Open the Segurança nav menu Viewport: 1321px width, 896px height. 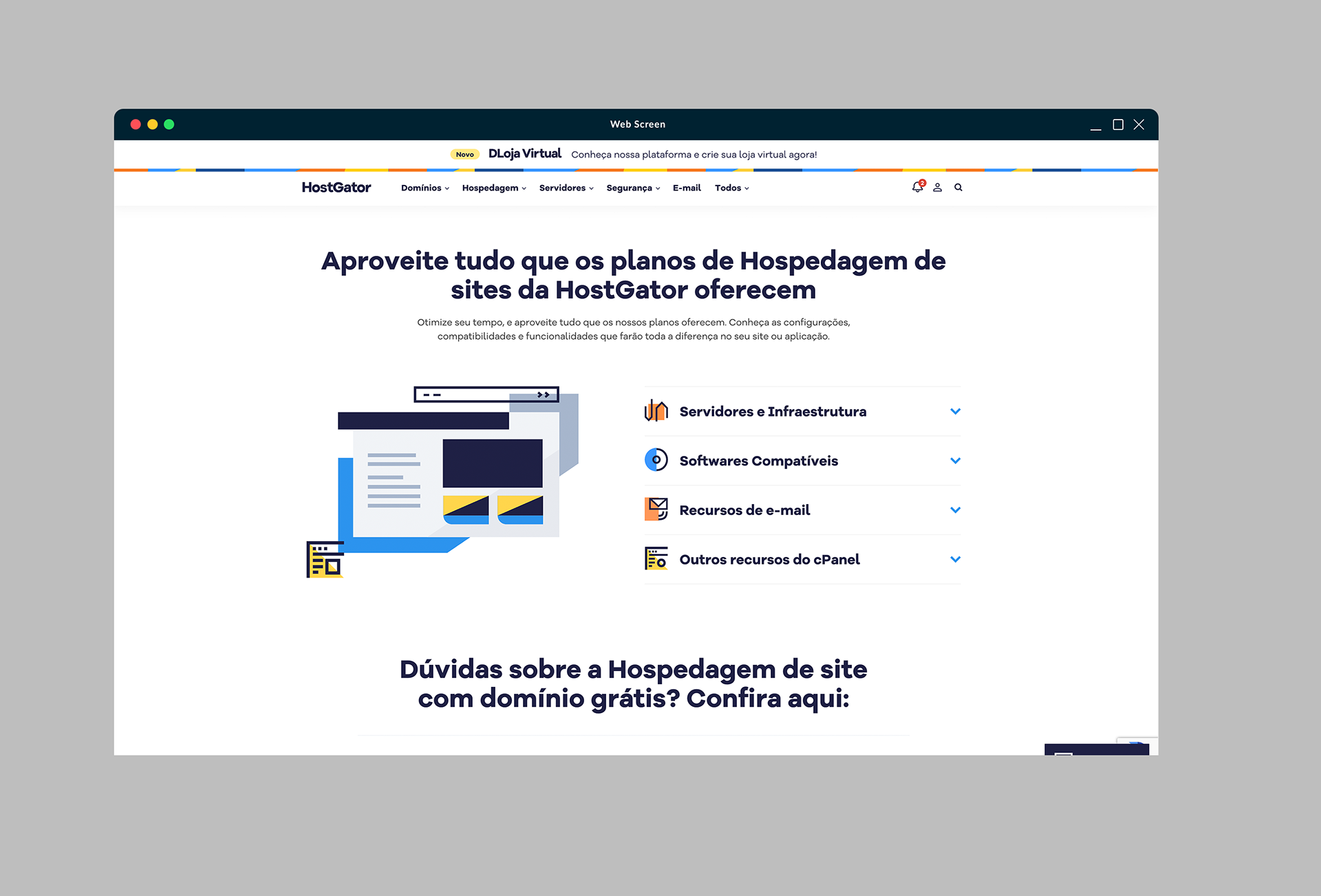[632, 188]
